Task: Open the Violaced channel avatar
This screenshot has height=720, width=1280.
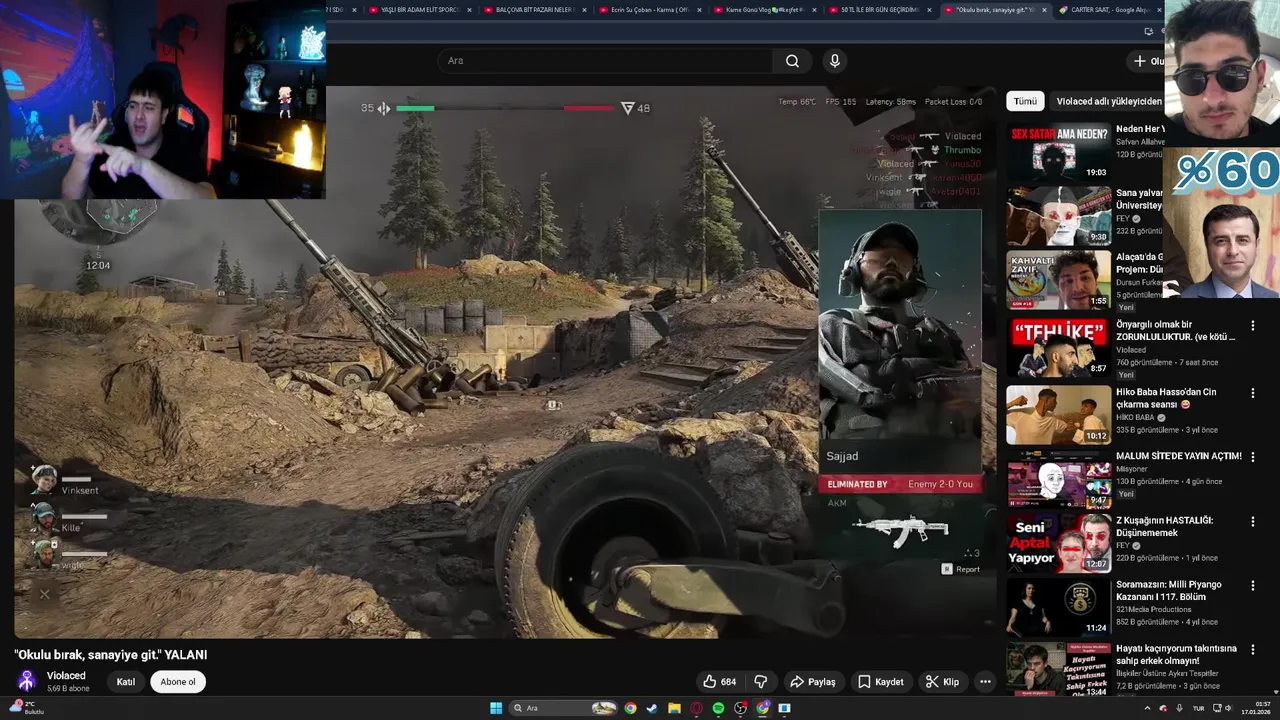Action: [x=27, y=681]
